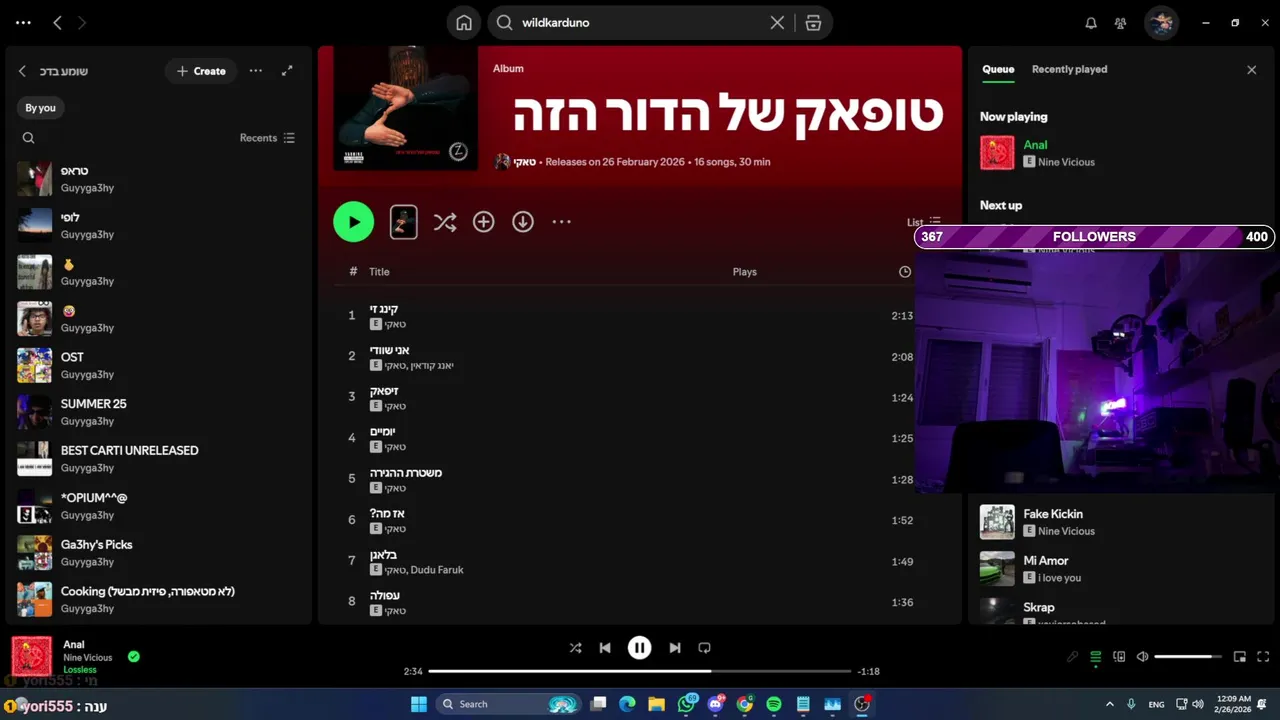This screenshot has height=720, width=1280.
Task: Open Discord from the taskbar
Action: click(x=715, y=704)
